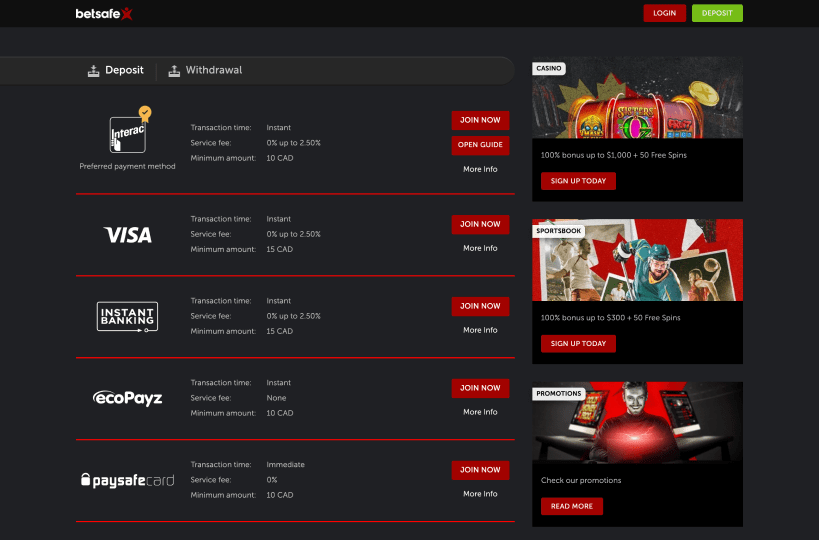Click the Interac payment logo
Screen dimensions: 819x540
(128, 134)
